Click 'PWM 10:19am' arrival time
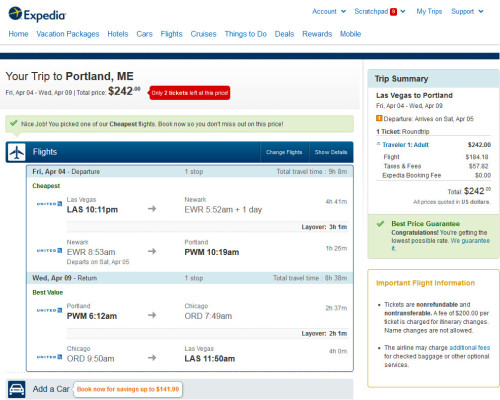 coord(212,252)
